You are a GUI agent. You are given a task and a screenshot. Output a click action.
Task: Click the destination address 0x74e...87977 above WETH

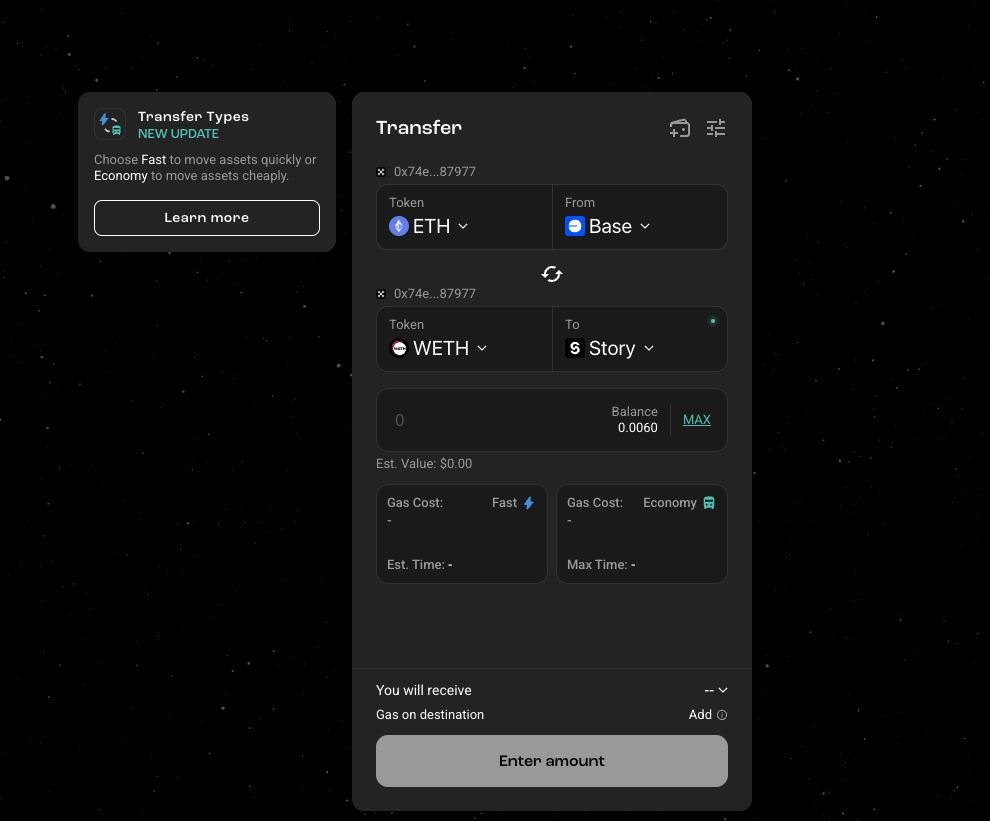(435, 294)
